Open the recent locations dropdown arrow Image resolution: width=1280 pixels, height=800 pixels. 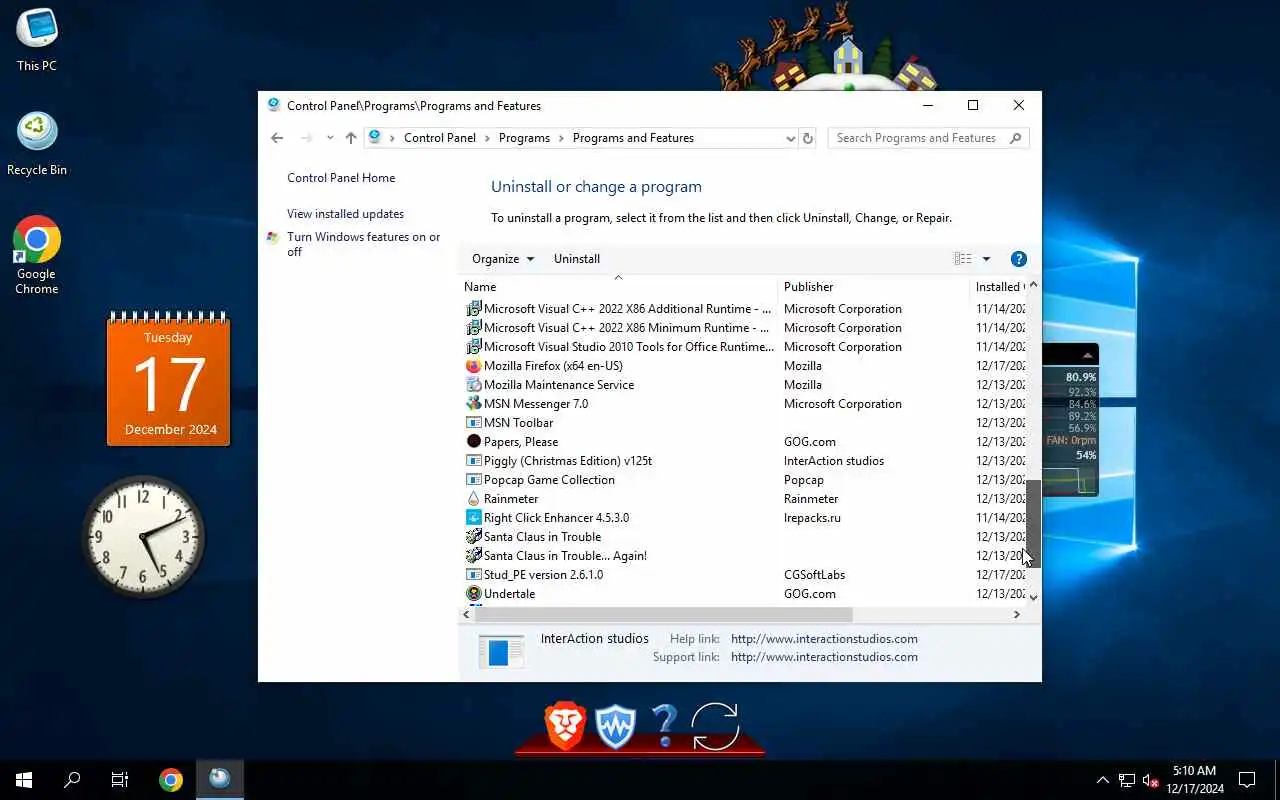coord(330,138)
